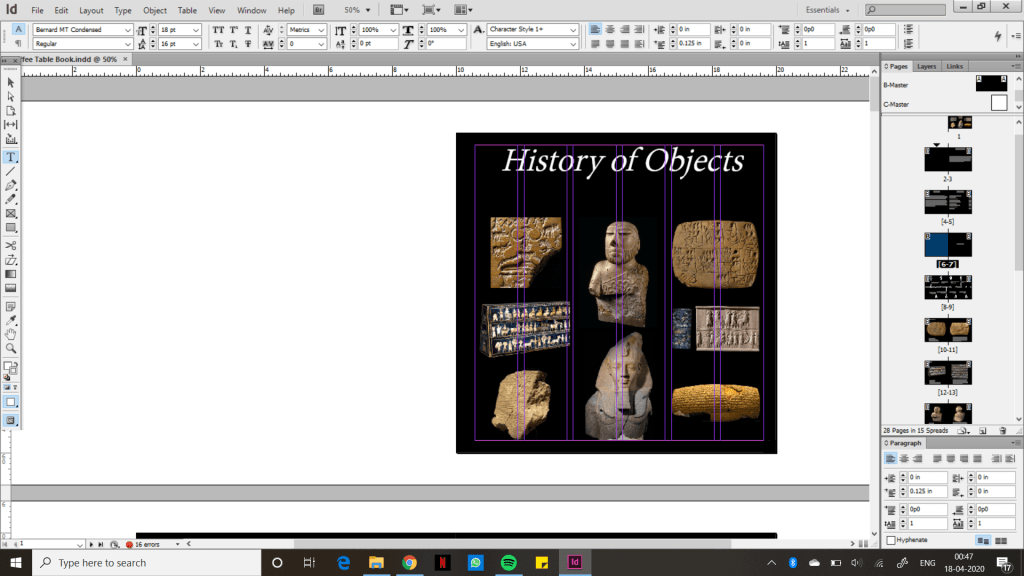Open Spotify from the Windows taskbar
This screenshot has width=1024, height=576.
click(x=507, y=562)
